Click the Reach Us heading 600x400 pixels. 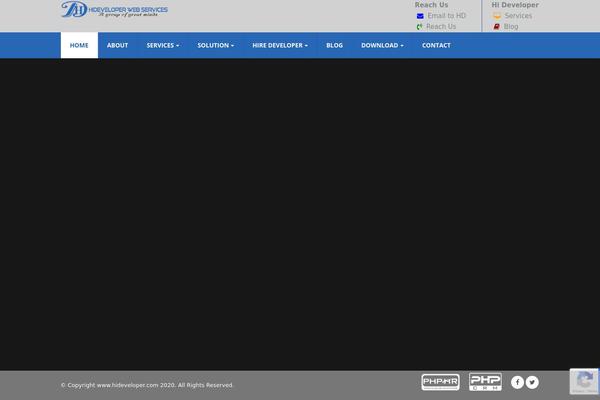coord(431,5)
